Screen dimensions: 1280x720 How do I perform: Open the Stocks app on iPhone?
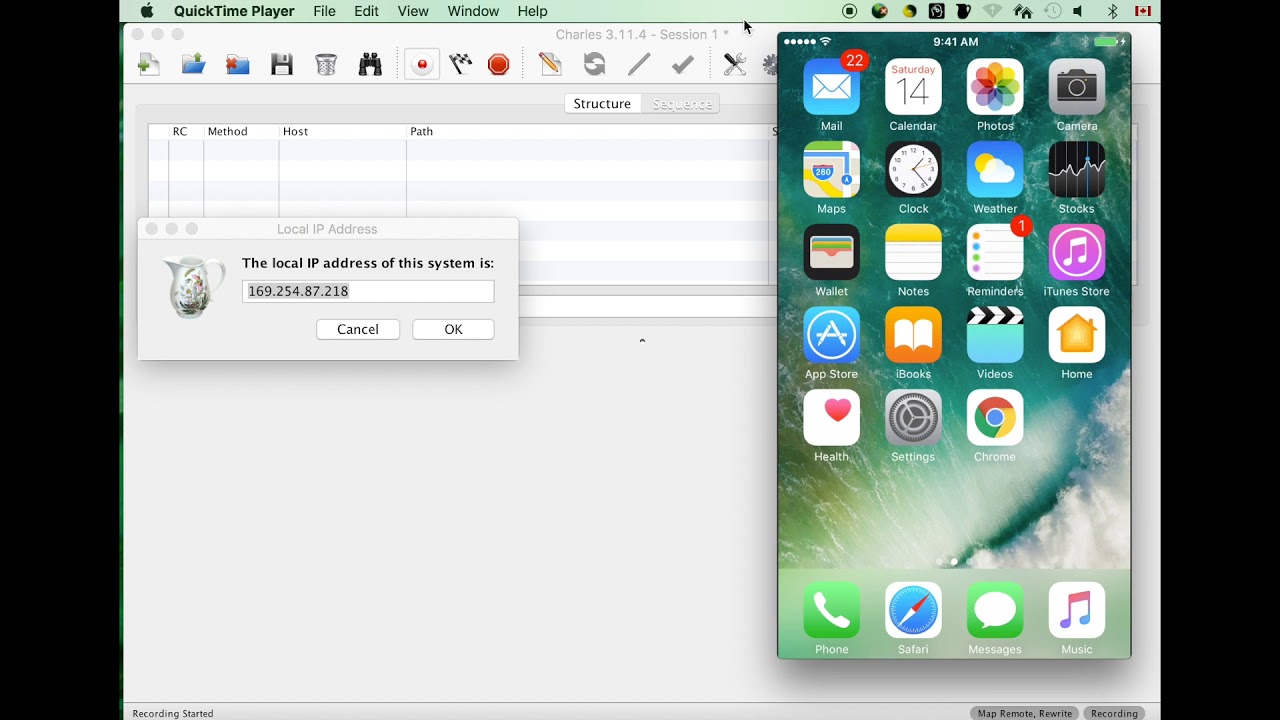[1077, 169]
